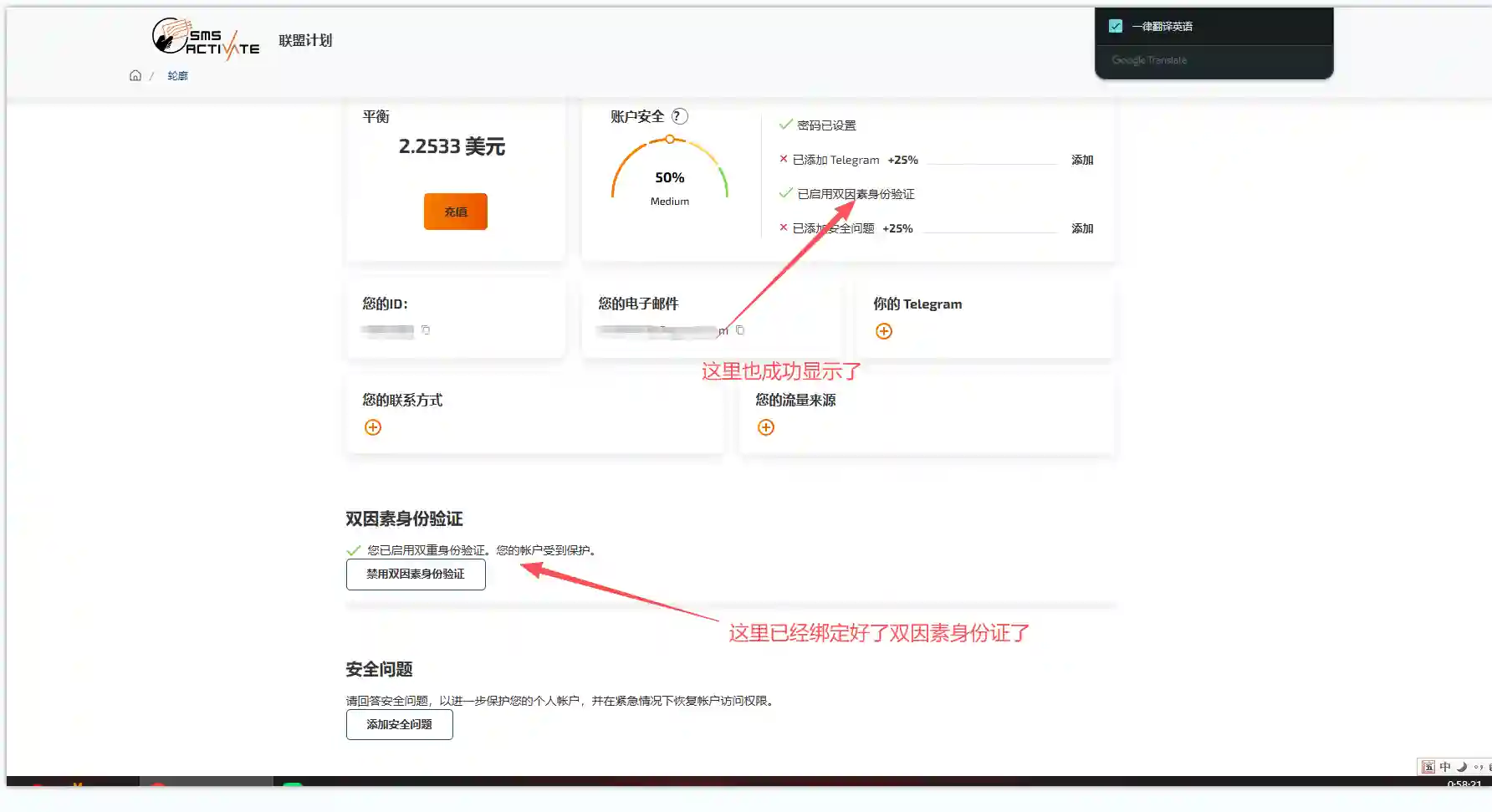Click 禁用双因素身份验证 to disable 2FA
This screenshot has height=812, width=1492.
[x=416, y=575]
